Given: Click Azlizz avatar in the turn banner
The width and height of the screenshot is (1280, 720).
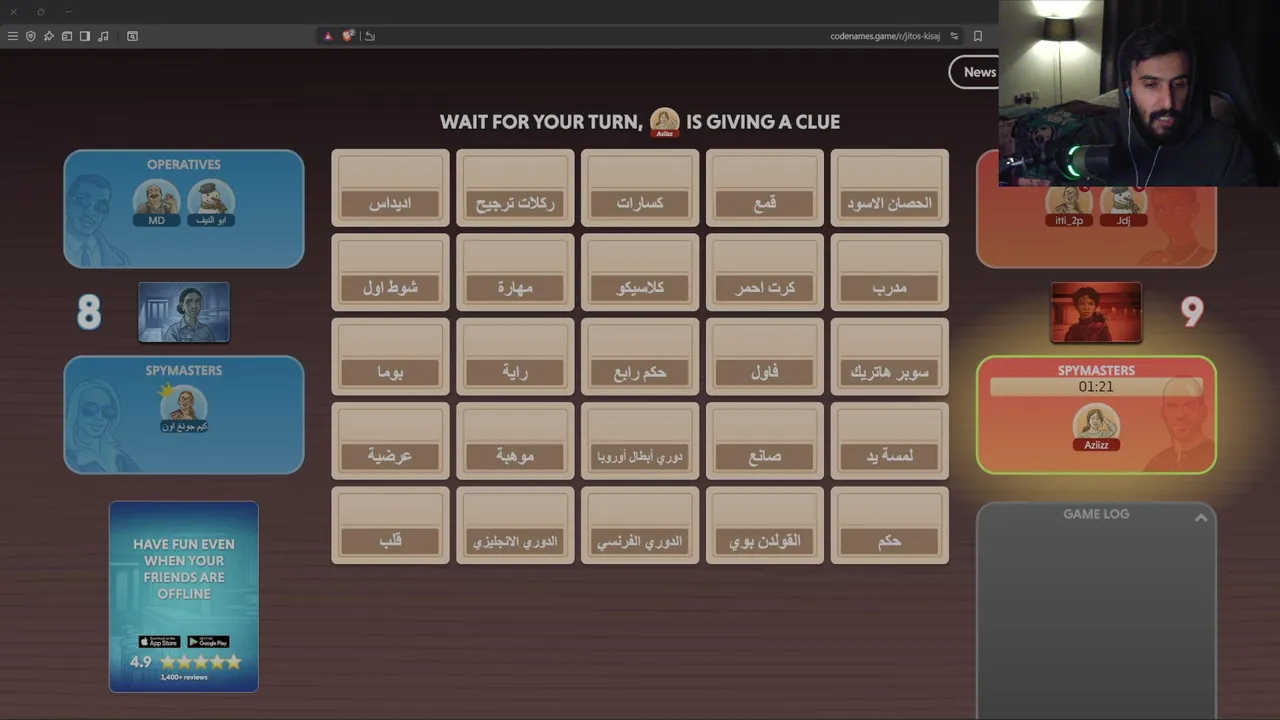Looking at the screenshot, I should tap(665, 123).
